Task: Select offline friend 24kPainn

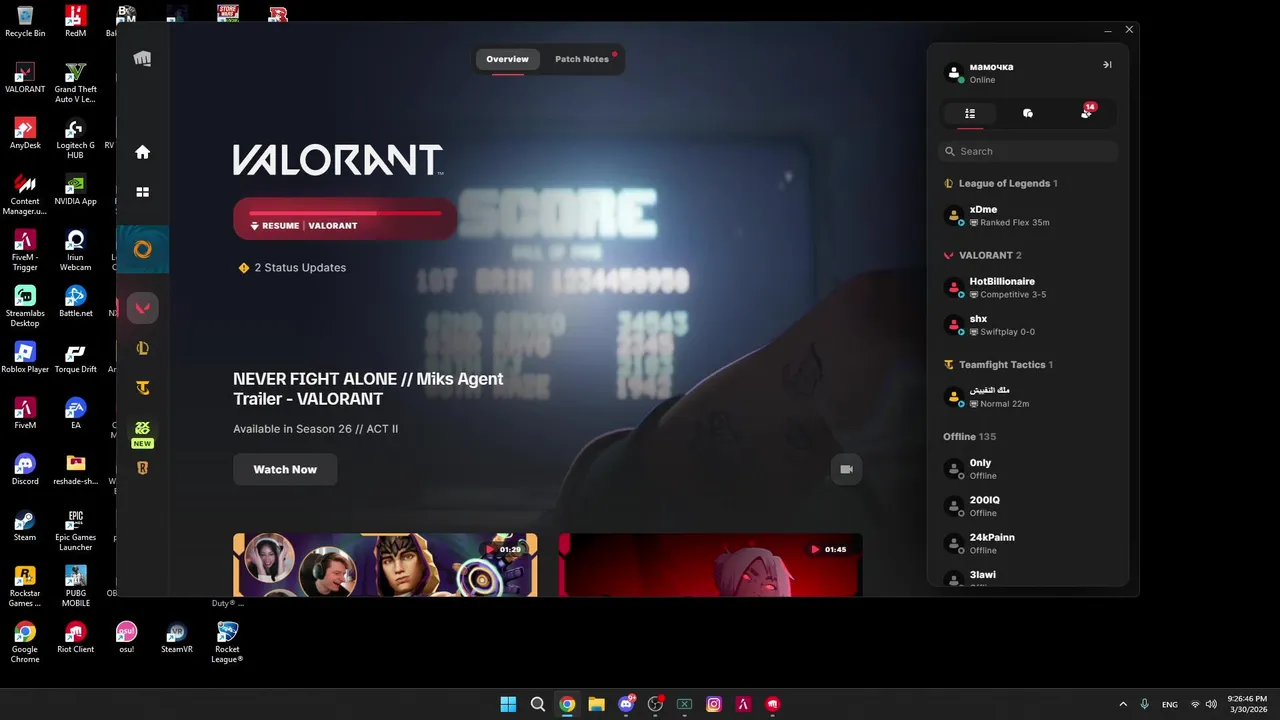Action: [1028, 543]
